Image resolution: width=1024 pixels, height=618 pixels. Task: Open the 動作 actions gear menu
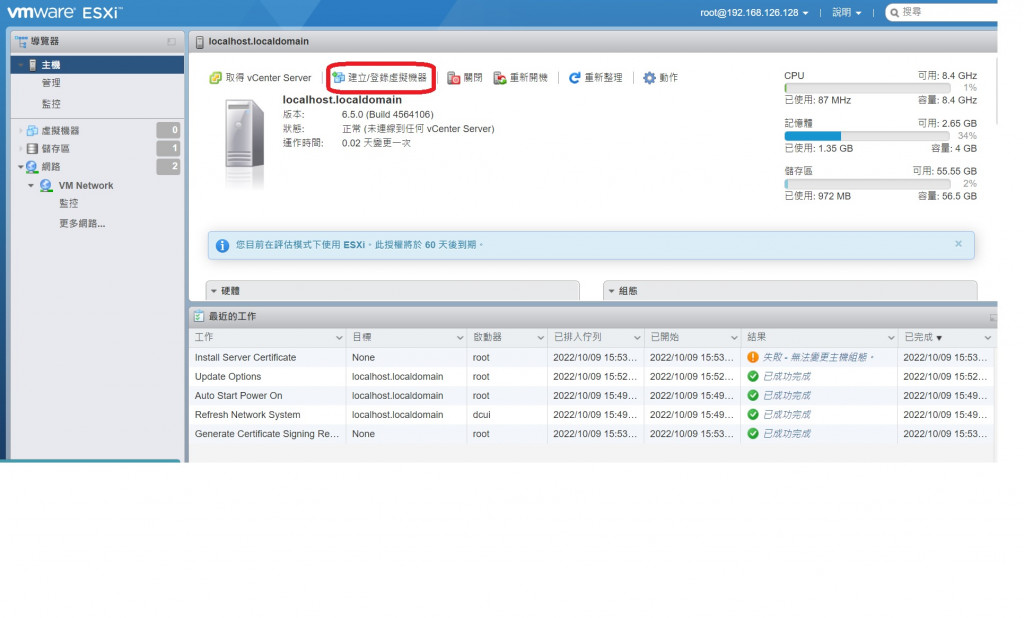[660, 78]
